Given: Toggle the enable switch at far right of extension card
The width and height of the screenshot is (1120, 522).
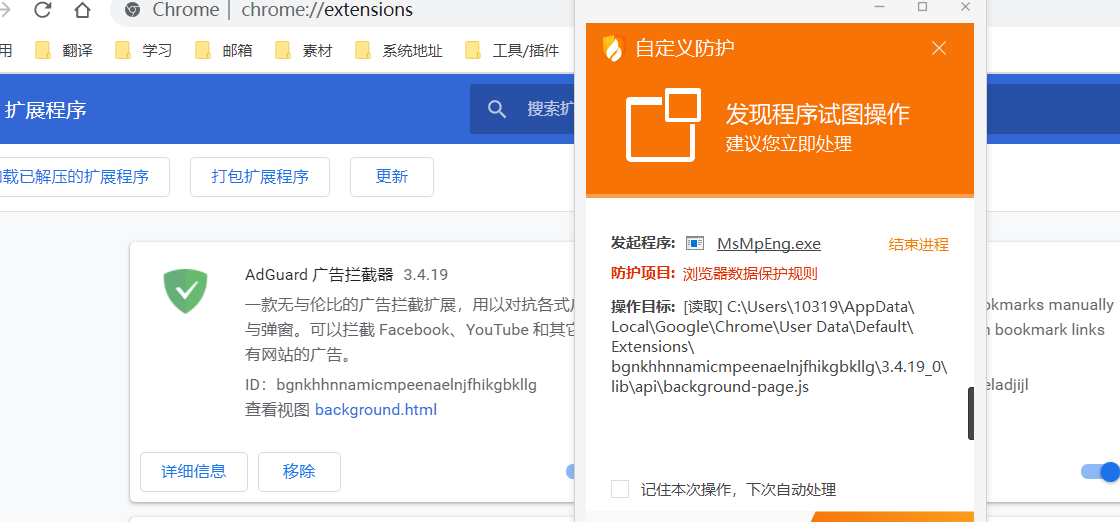Looking at the screenshot, I should [1101, 472].
